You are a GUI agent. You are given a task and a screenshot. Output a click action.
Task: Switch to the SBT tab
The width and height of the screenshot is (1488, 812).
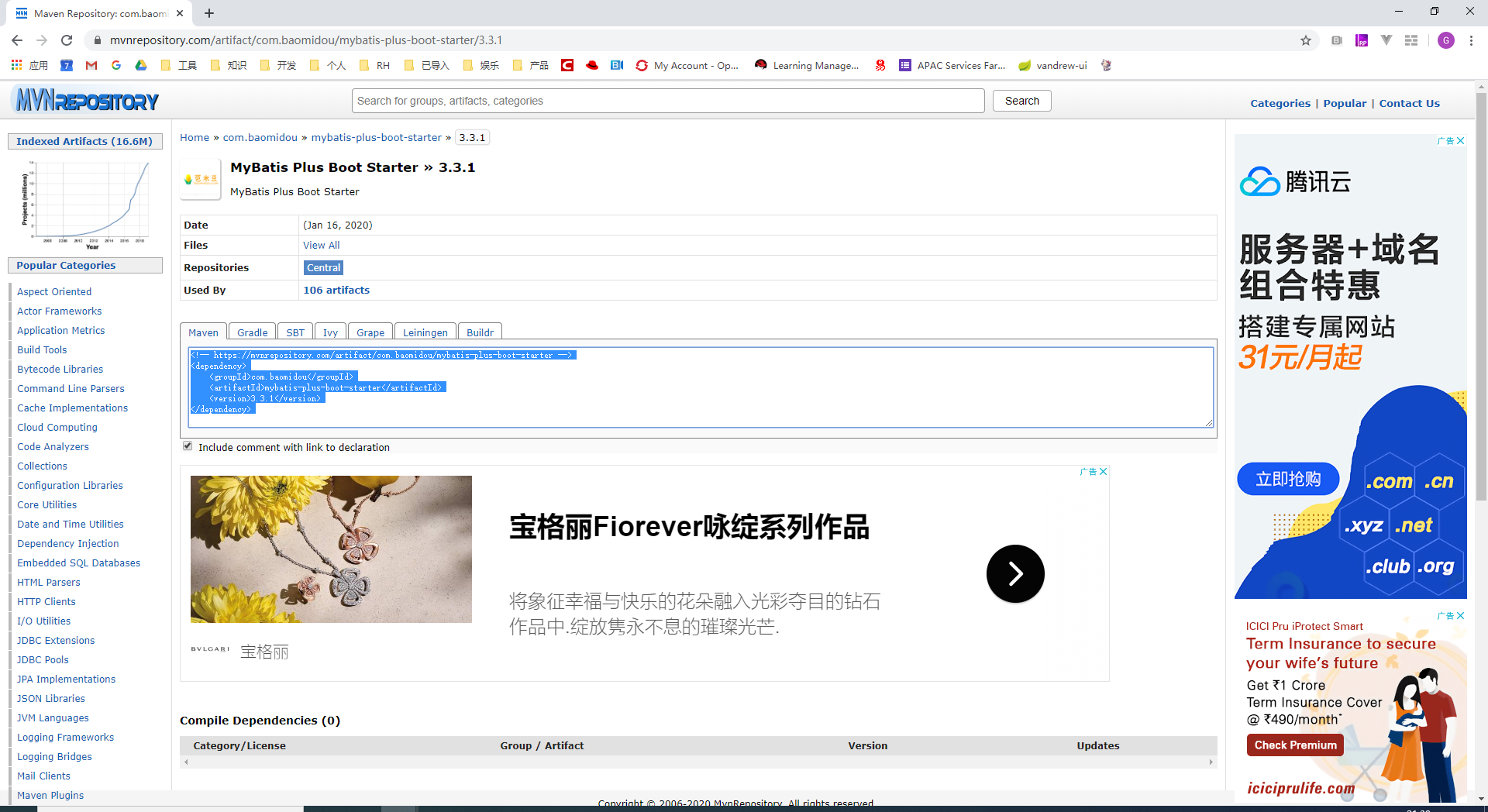pos(295,332)
